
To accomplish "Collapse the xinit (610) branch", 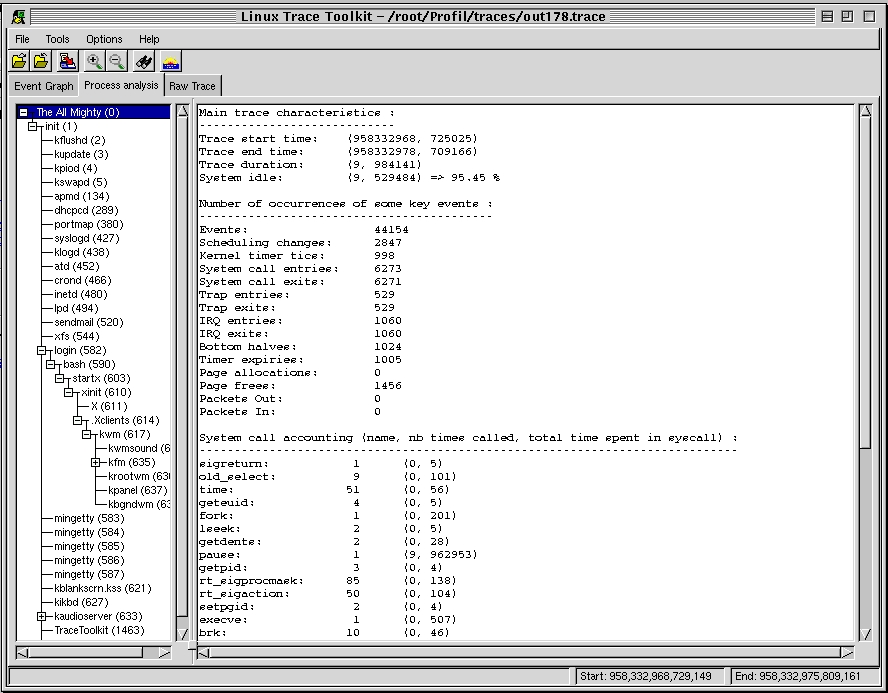I will (x=69, y=392).
